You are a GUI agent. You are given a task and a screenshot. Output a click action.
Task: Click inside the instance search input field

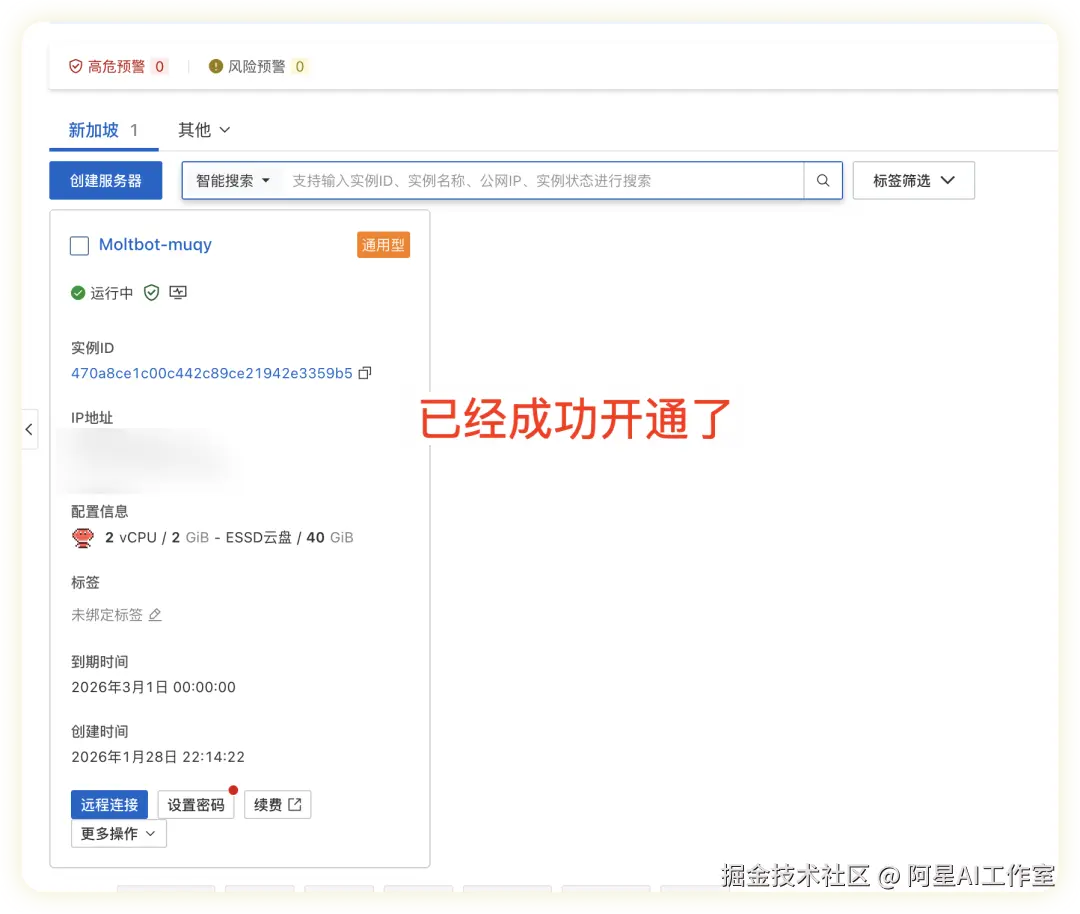click(500, 180)
